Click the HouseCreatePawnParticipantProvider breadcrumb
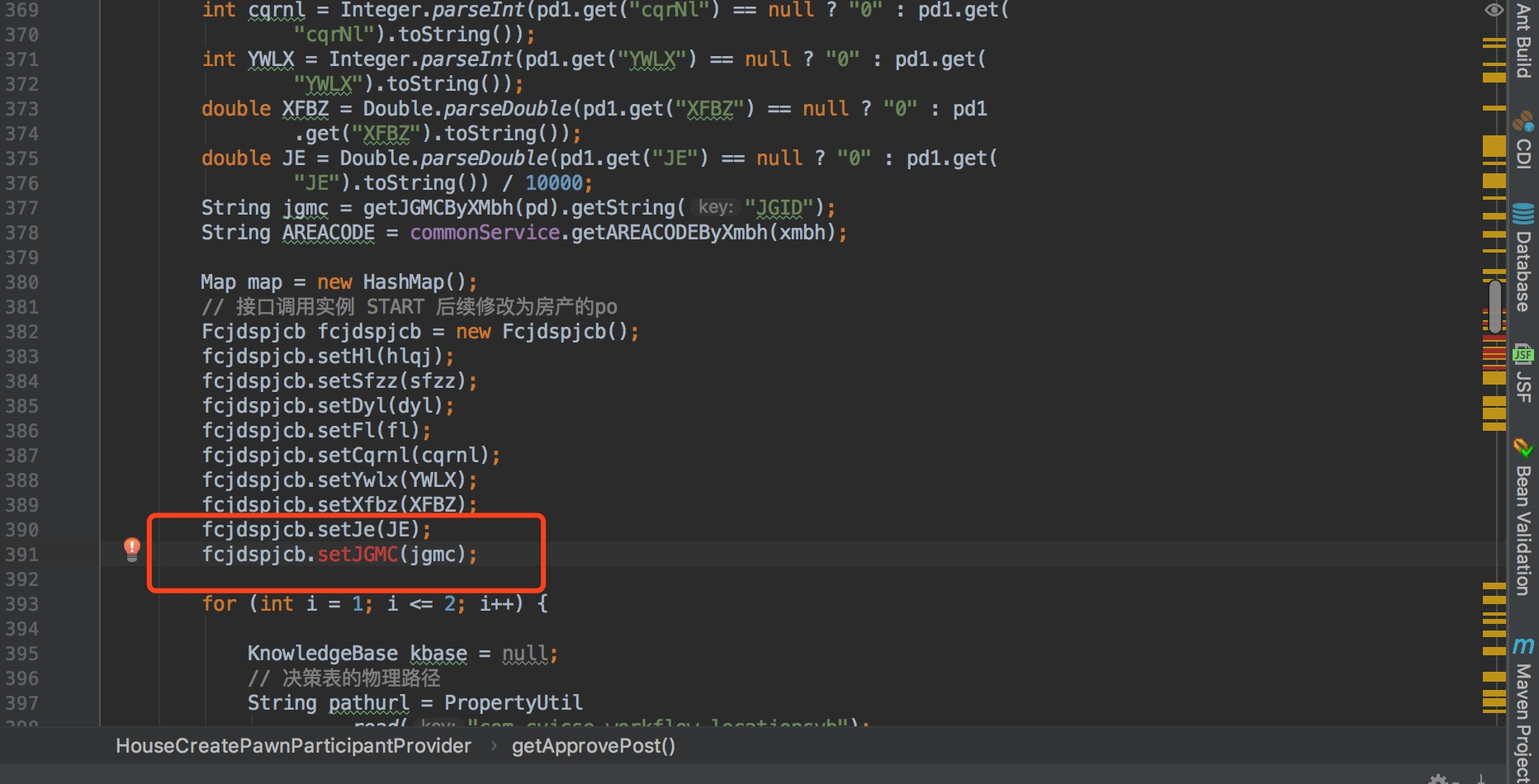This screenshot has height=784, width=1539. [293, 746]
